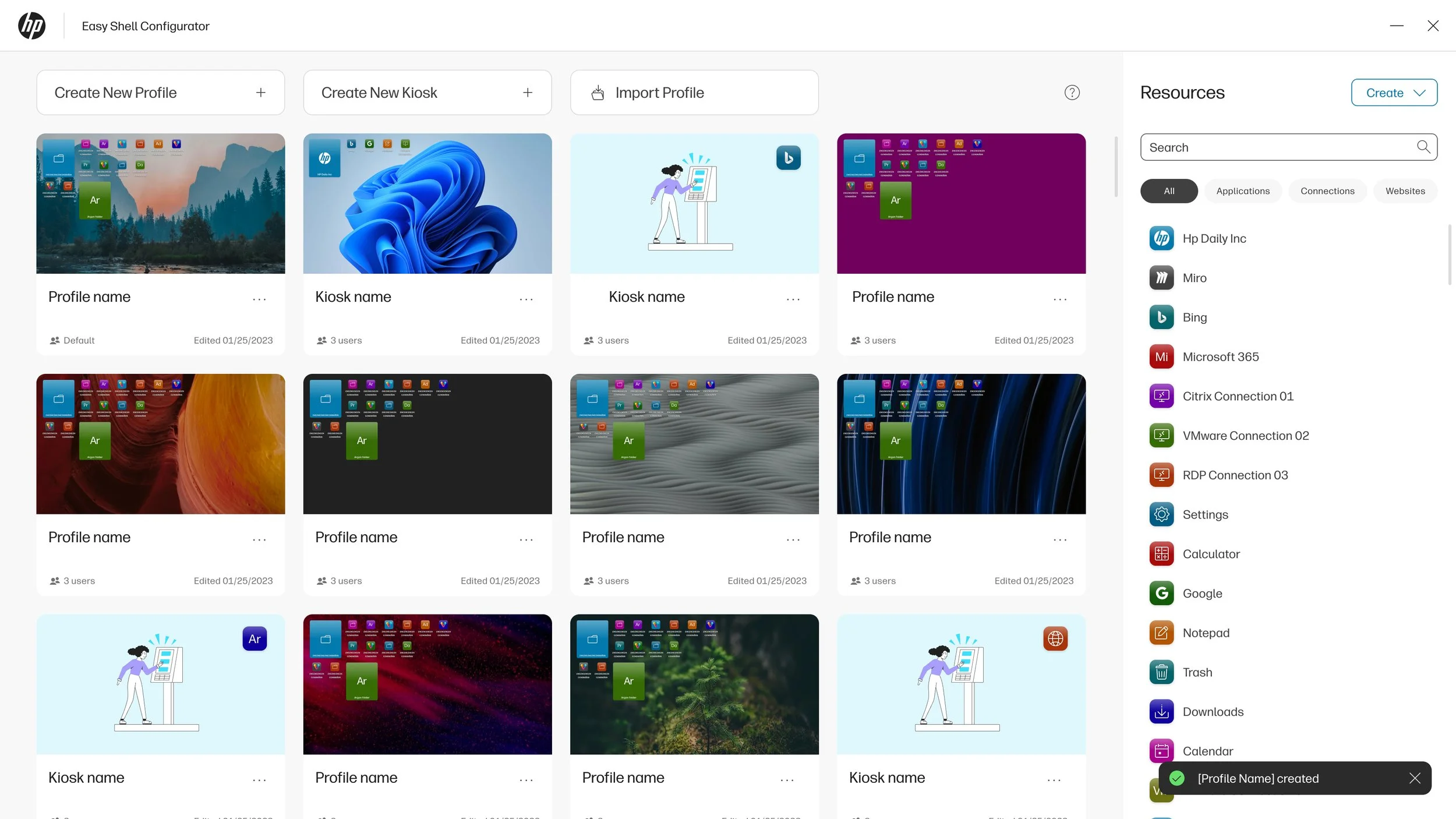Switch to the Applications filter tab
The width and height of the screenshot is (1456, 819).
(1242, 191)
